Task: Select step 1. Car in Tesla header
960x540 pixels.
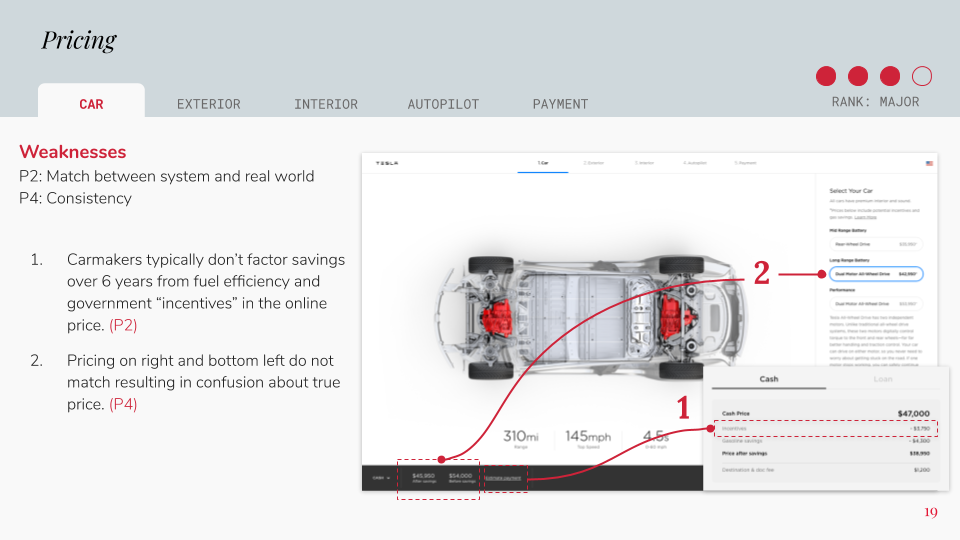Action: pos(543,163)
